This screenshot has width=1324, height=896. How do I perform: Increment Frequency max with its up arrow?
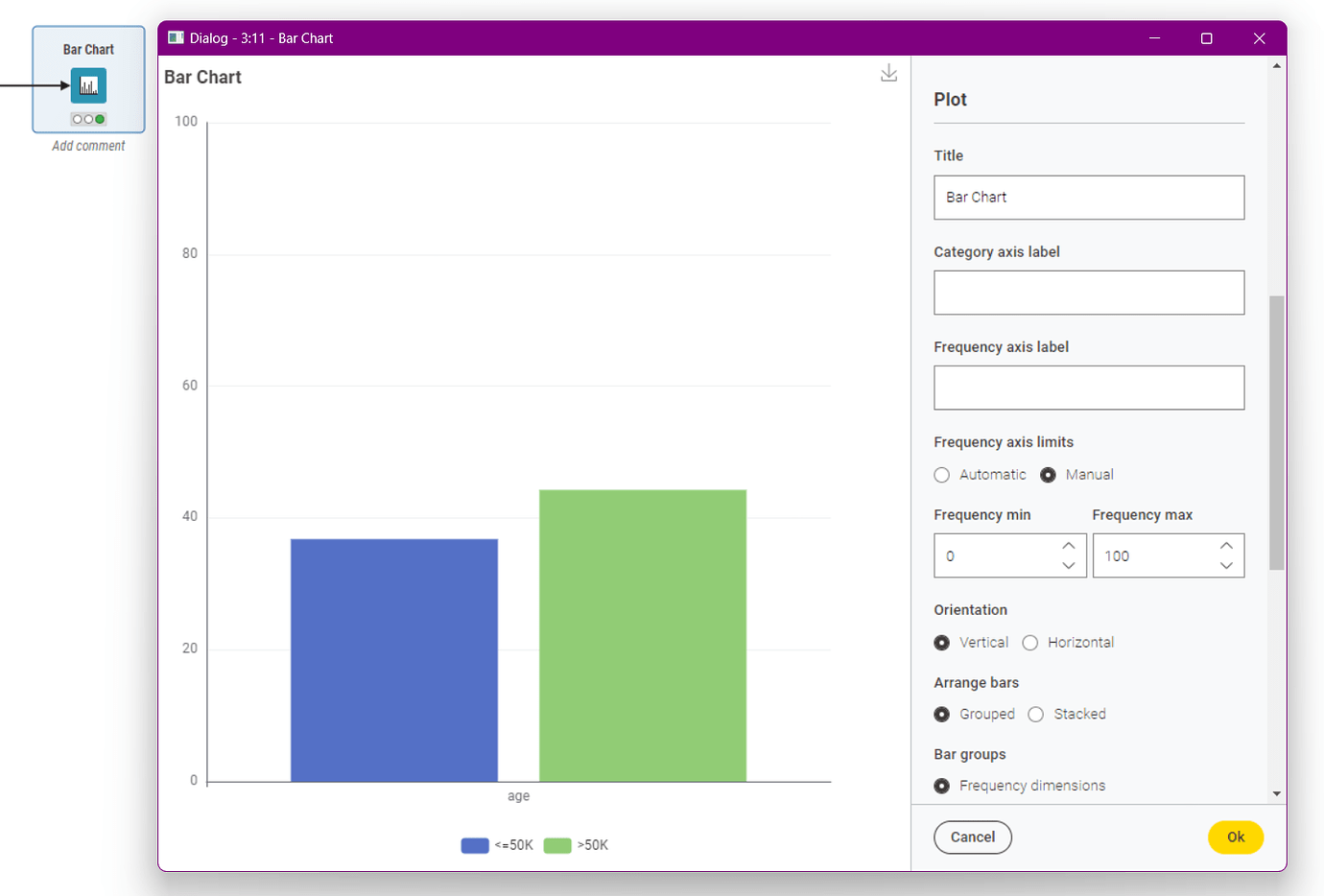click(x=1226, y=544)
